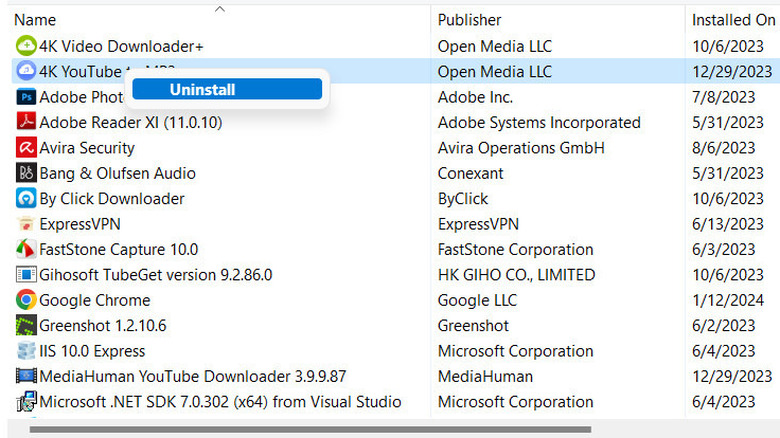Select the By Click Downloader entry
780x438 pixels.
(x=111, y=199)
